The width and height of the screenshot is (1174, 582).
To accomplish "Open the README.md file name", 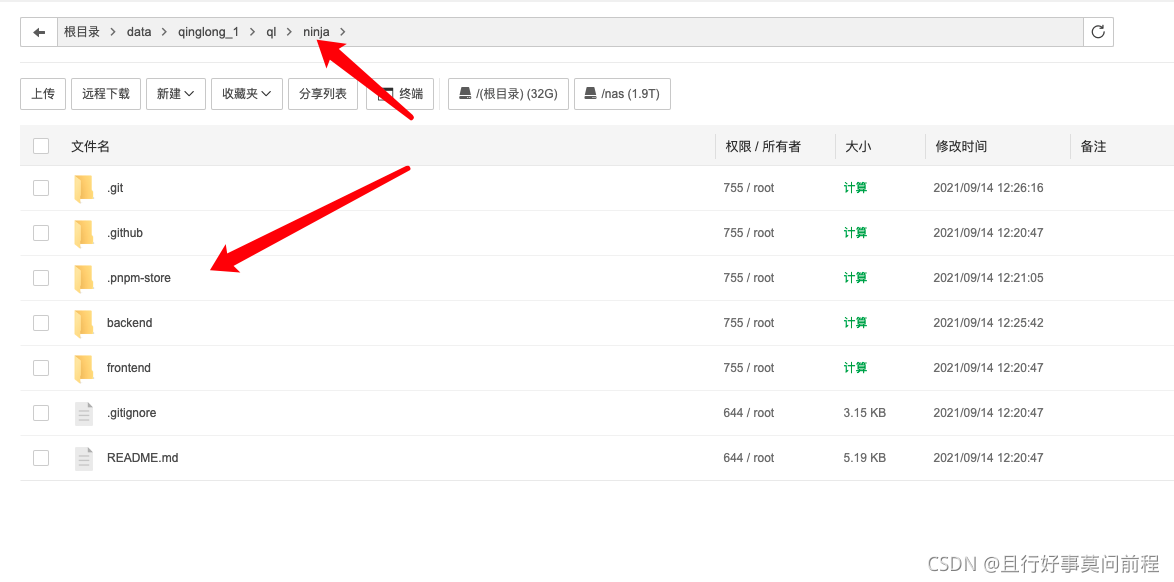I will [x=142, y=458].
